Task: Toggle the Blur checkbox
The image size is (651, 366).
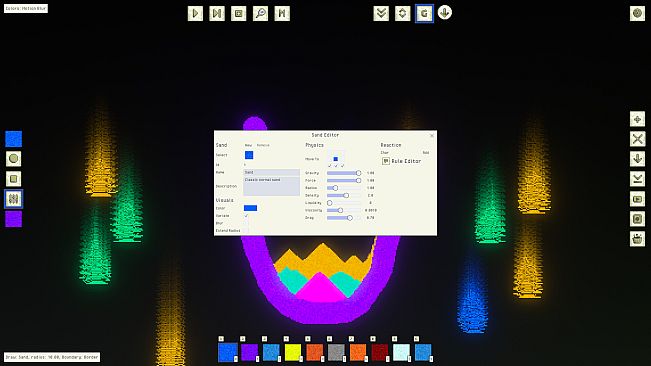Action: (x=246, y=223)
